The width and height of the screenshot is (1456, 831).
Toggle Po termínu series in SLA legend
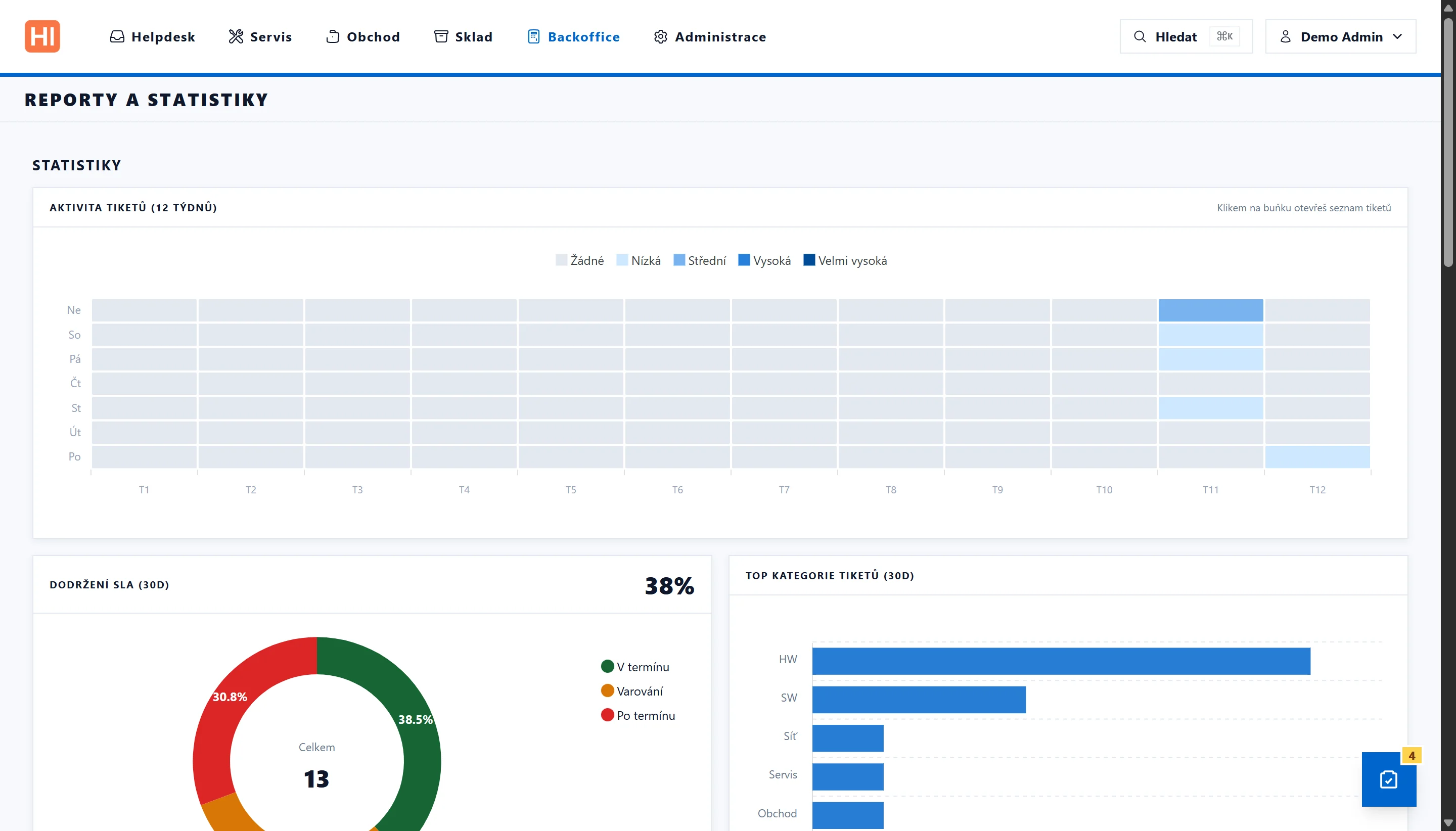(x=638, y=715)
